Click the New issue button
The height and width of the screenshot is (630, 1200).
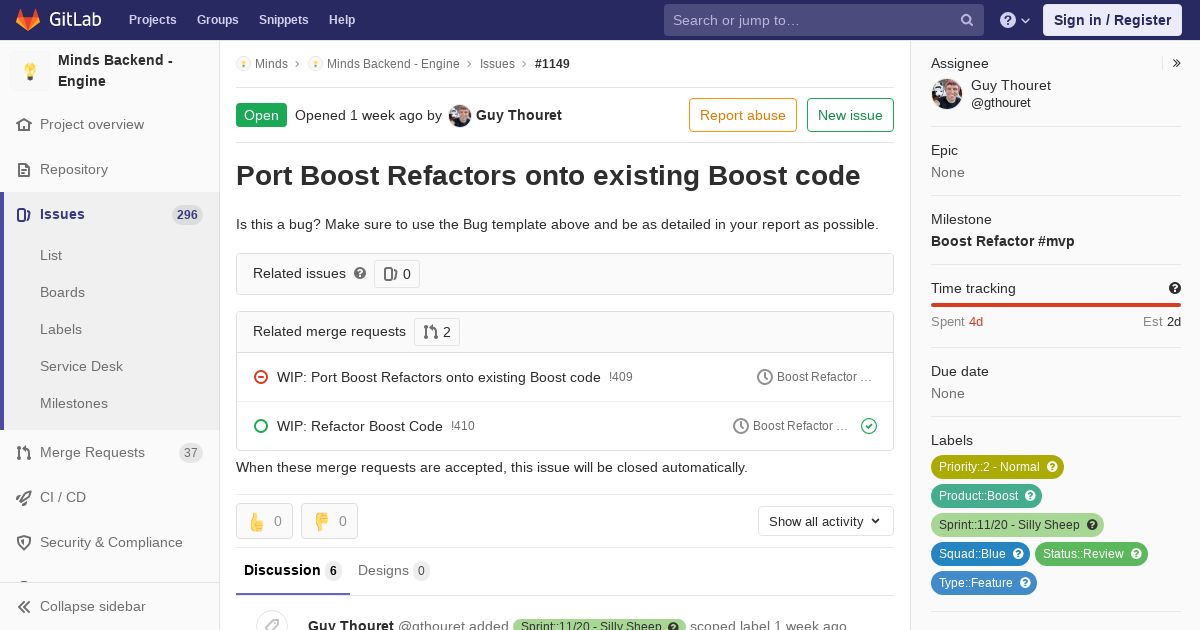coord(850,115)
